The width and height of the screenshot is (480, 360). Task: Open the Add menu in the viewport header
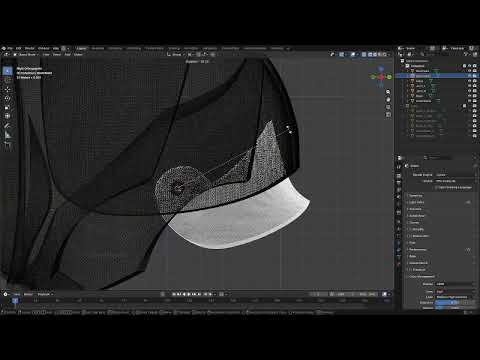pyautogui.click(x=67, y=54)
